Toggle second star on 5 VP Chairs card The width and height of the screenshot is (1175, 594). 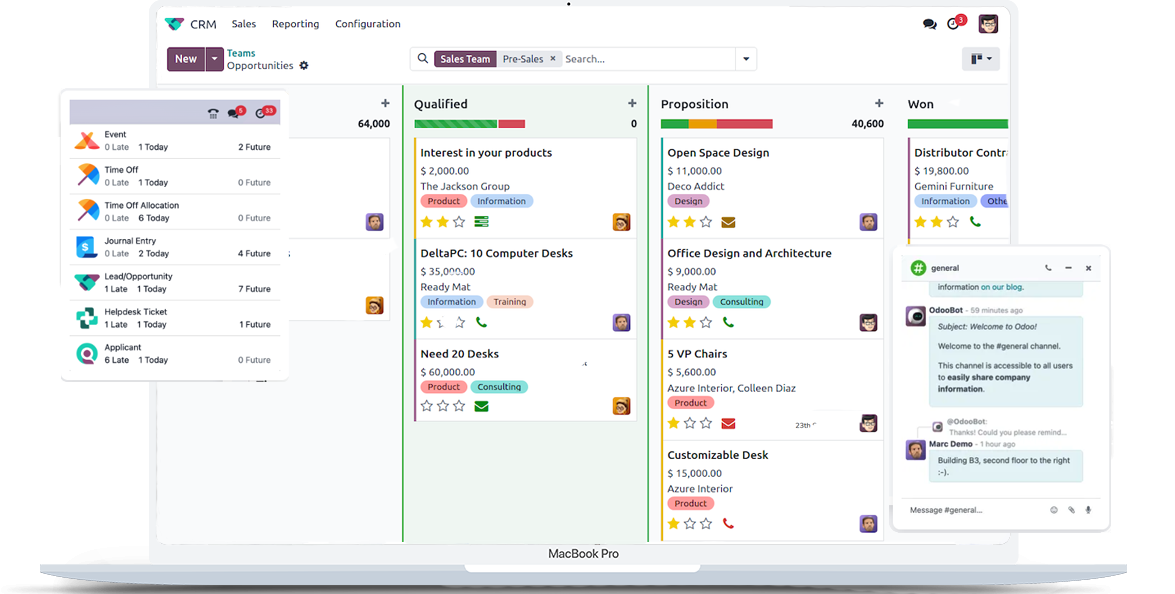coord(690,423)
